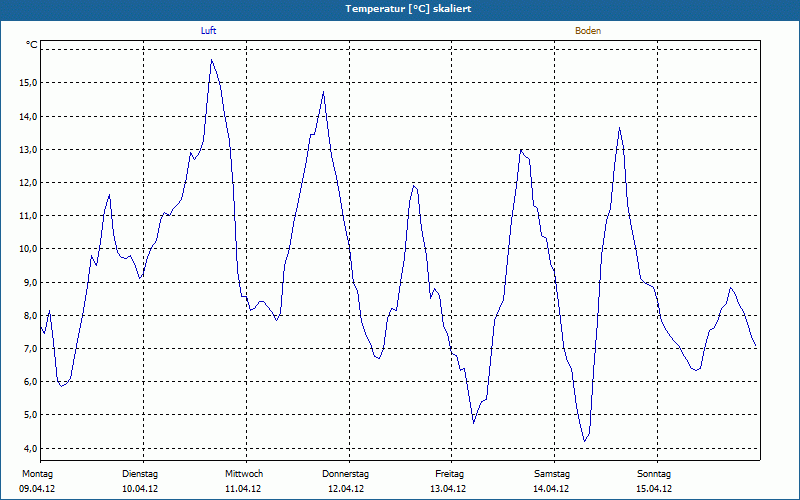Click the '5,0' y-axis value

(x=31, y=415)
